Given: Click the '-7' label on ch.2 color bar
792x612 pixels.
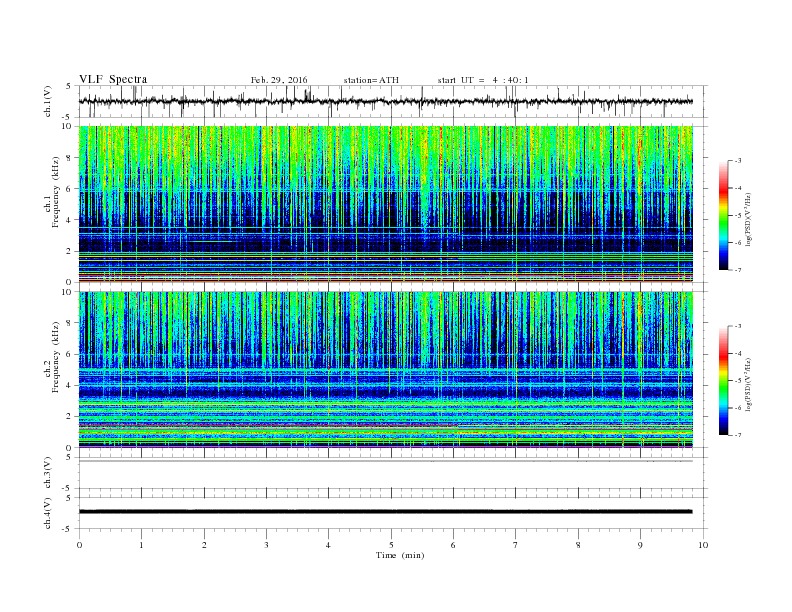Looking at the screenshot, I should pos(738,435).
